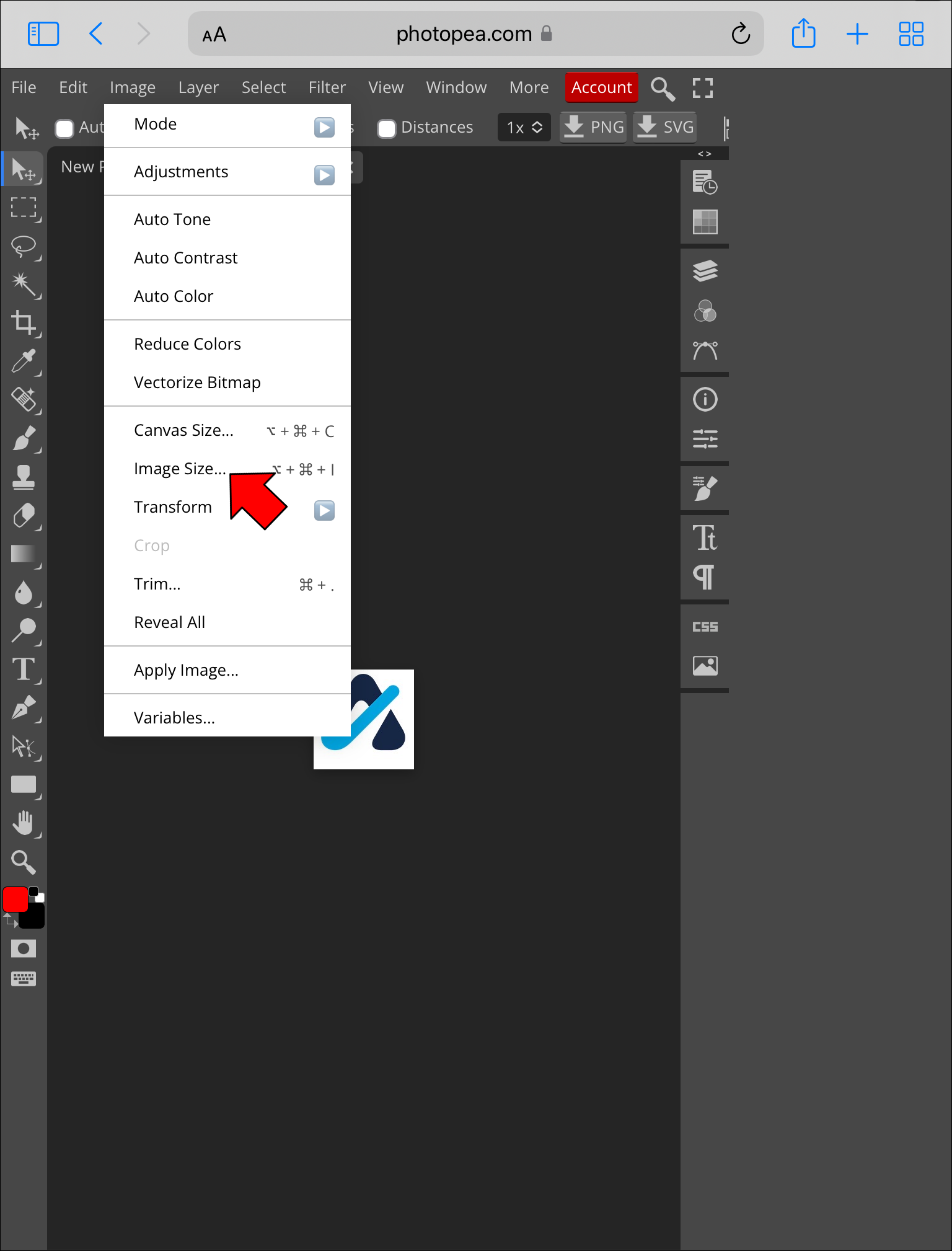The image size is (952, 1251).
Task: Select the Rectangle Select tool
Action: (24, 208)
